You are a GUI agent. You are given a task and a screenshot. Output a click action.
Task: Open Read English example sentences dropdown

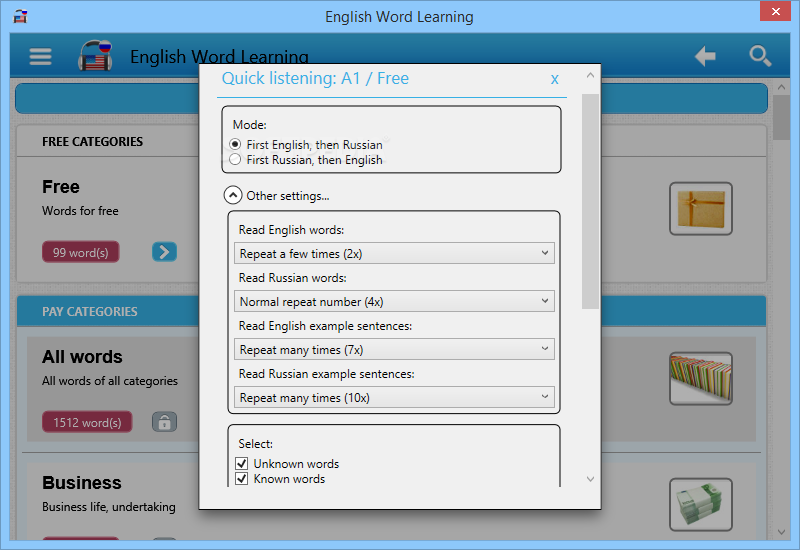pos(394,349)
